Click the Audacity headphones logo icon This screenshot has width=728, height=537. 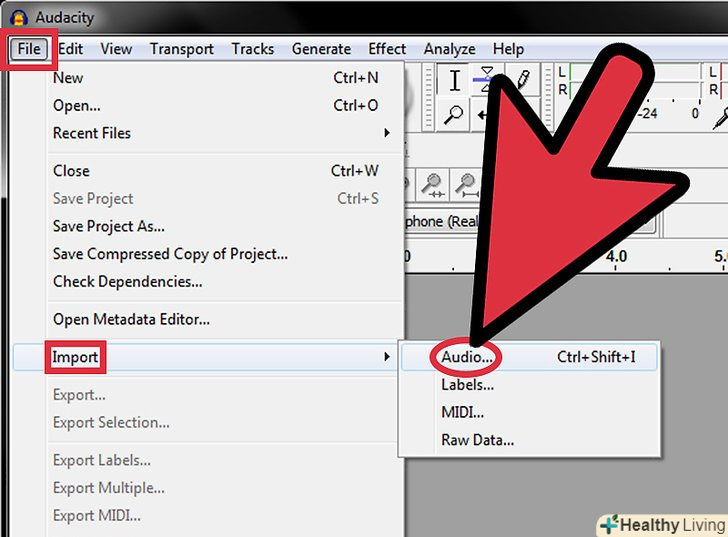[19, 18]
